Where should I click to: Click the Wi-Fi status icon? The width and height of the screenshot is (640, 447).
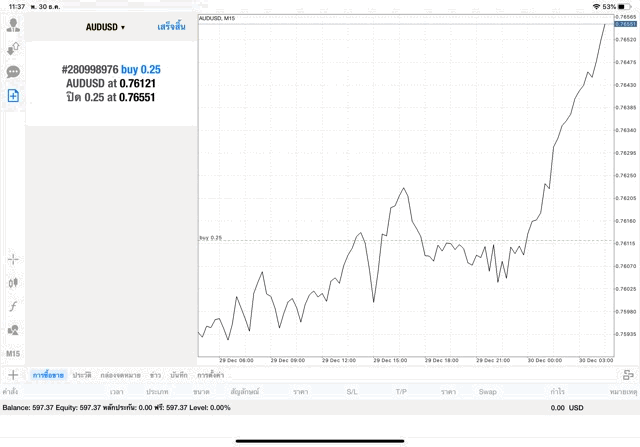tap(596, 7)
